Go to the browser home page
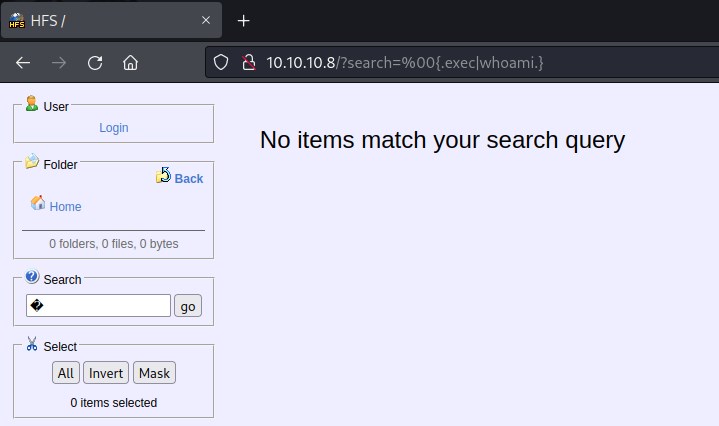 [130, 62]
